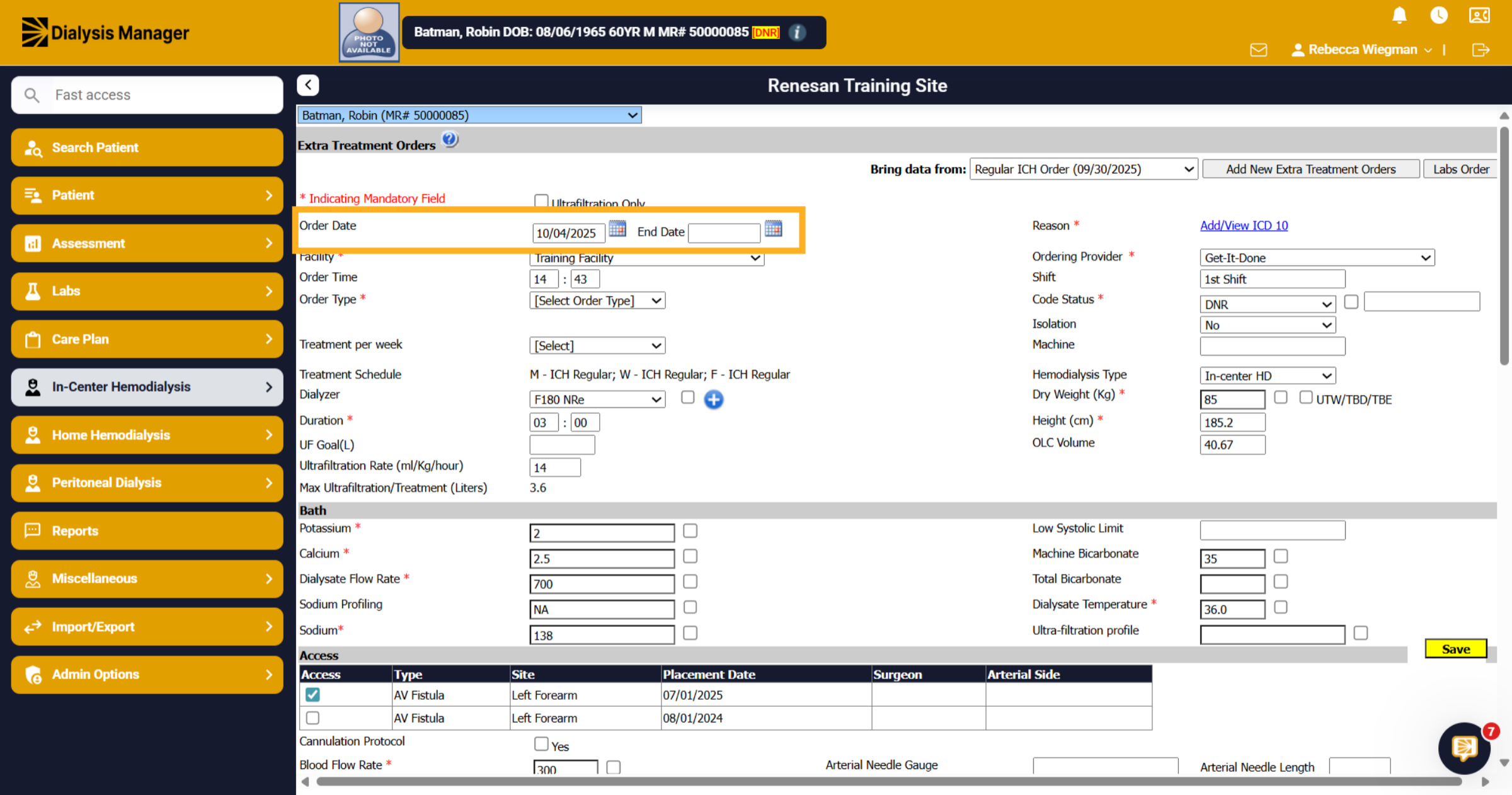Screen dimensions: 1512x795
Task: Open the mail envelope icon
Action: tap(1258, 50)
